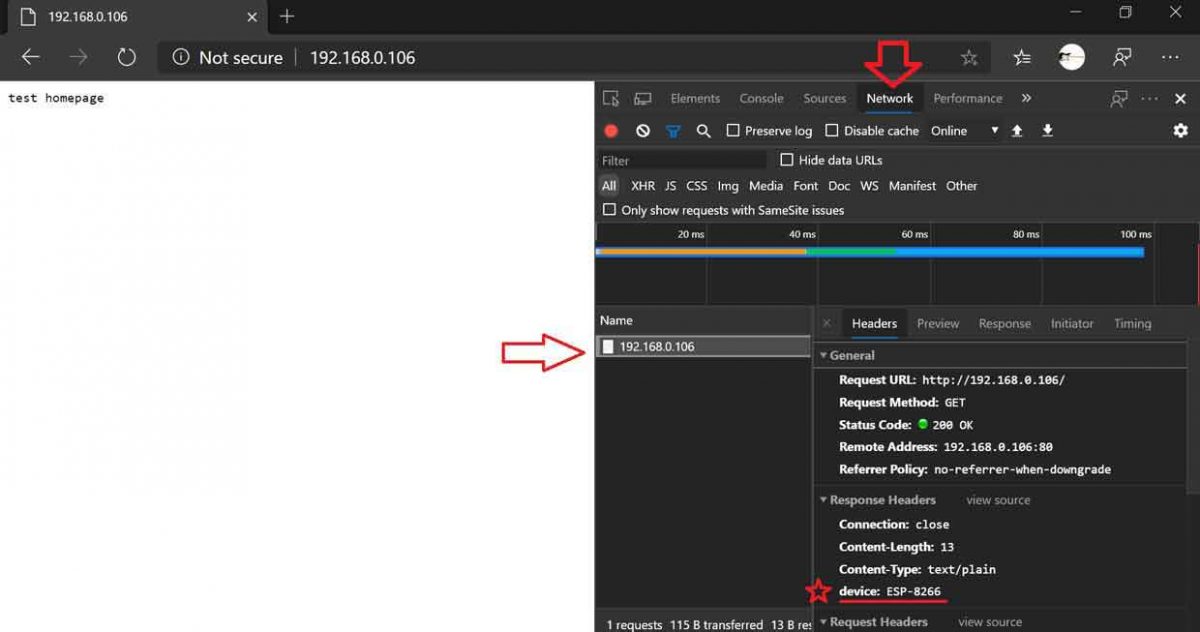Open a new tab with plus icon

click(x=287, y=16)
